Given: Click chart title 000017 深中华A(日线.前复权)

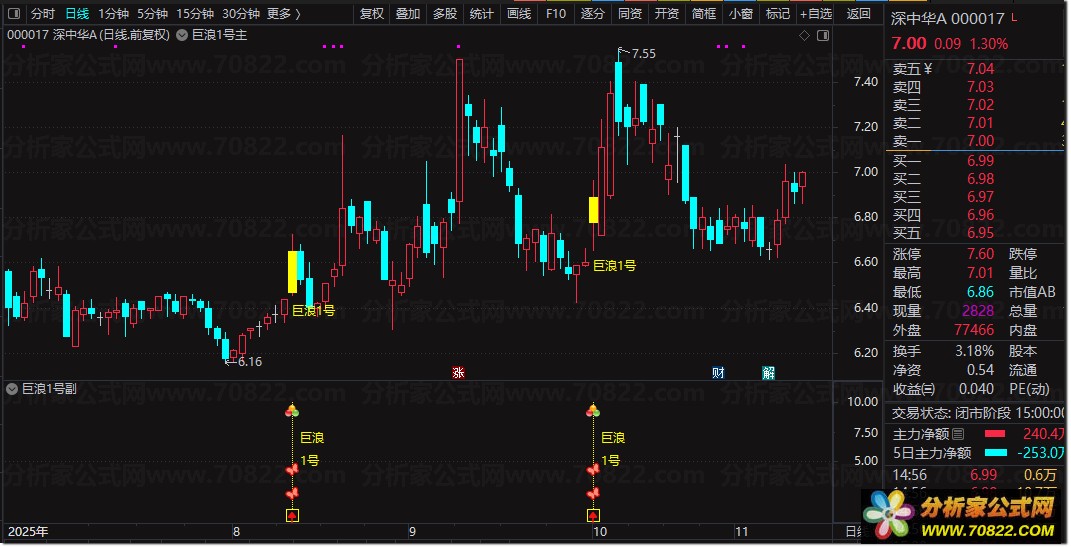Looking at the screenshot, I should click(x=88, y=35).
